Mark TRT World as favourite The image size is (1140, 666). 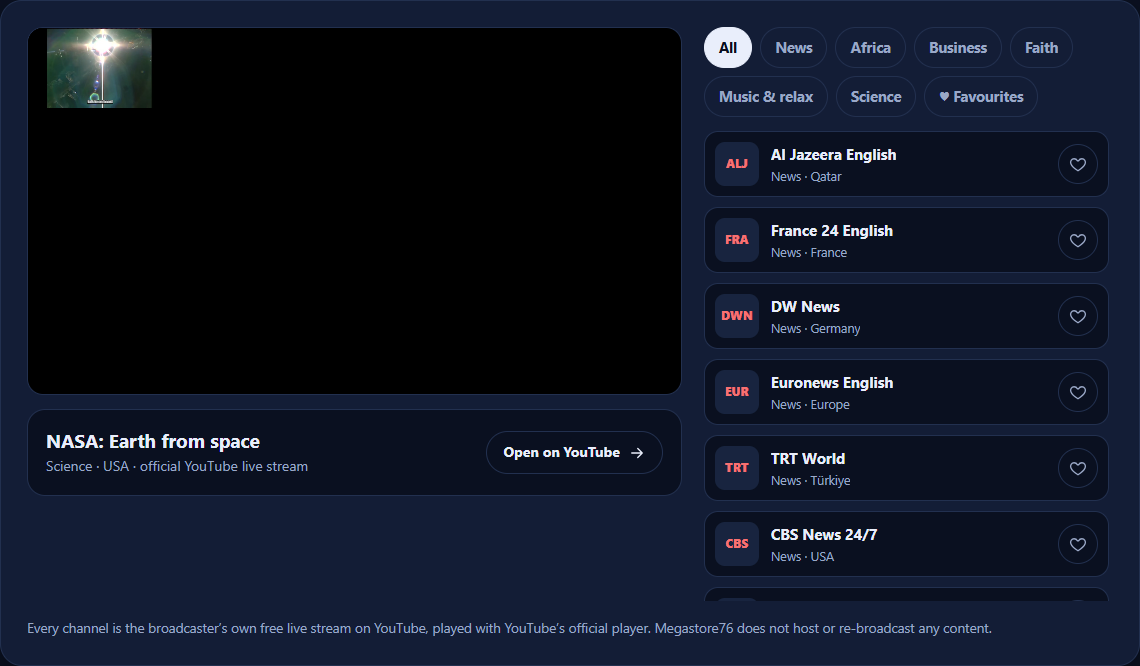click(1077, 468)
